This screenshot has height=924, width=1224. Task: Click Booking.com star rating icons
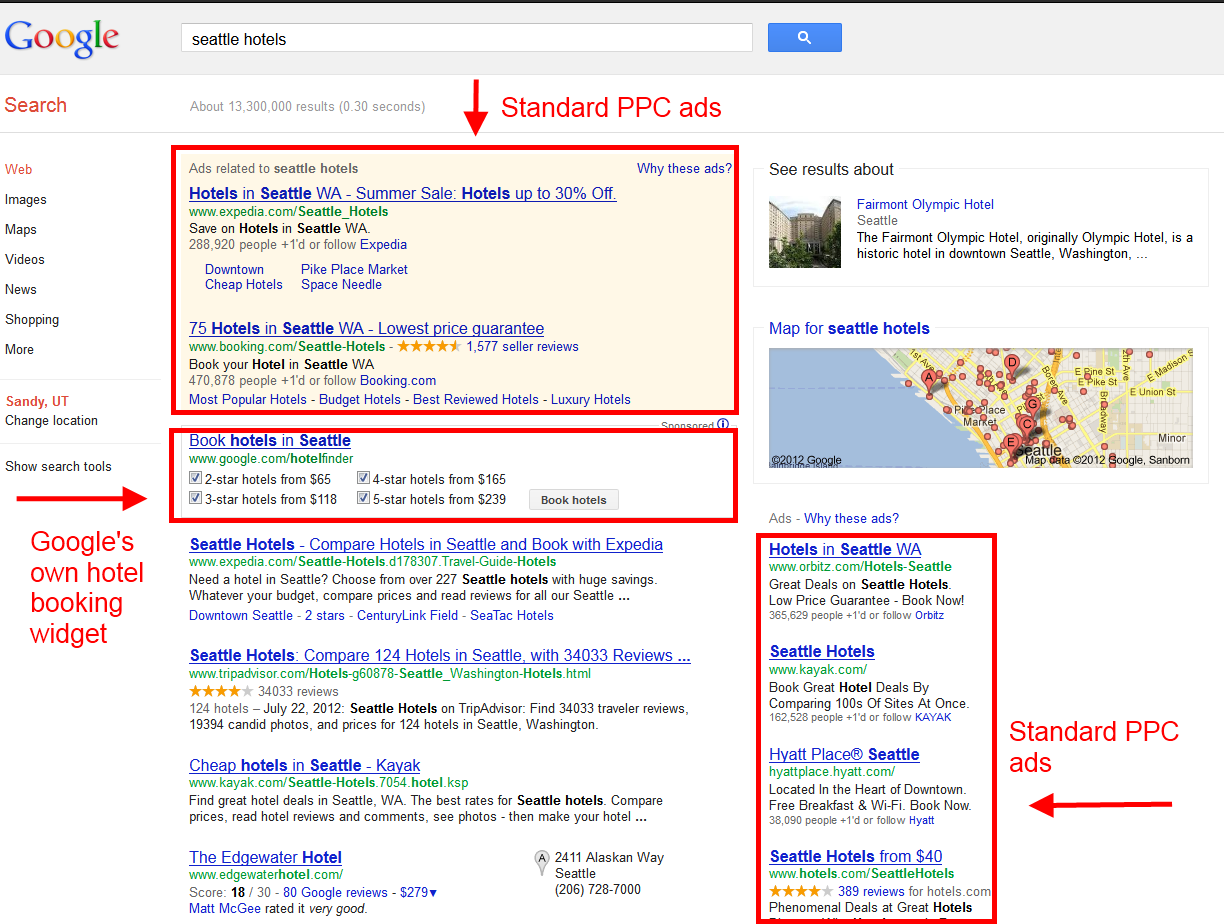tap(429, 347)
